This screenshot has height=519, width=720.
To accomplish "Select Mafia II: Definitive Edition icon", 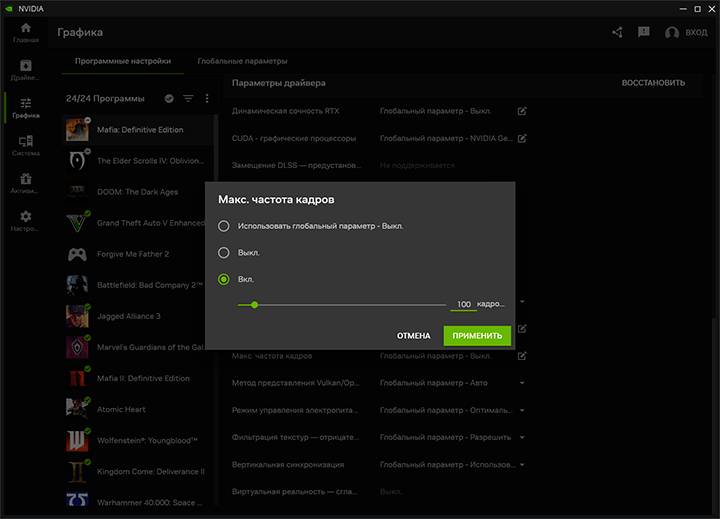I will (x=77, y=378).
